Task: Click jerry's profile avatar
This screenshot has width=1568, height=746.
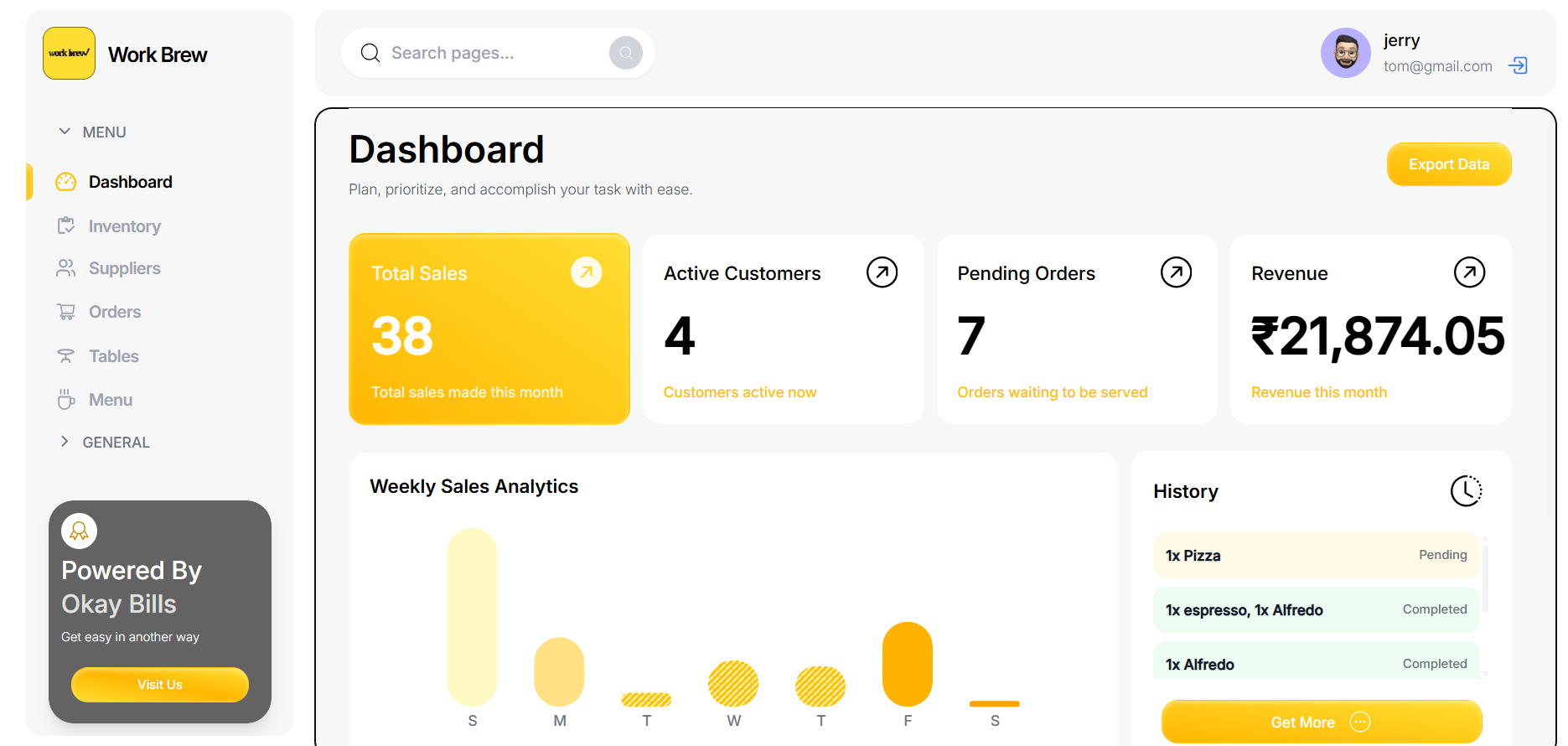Action: pyautogui.click(x=1345, y=53)
